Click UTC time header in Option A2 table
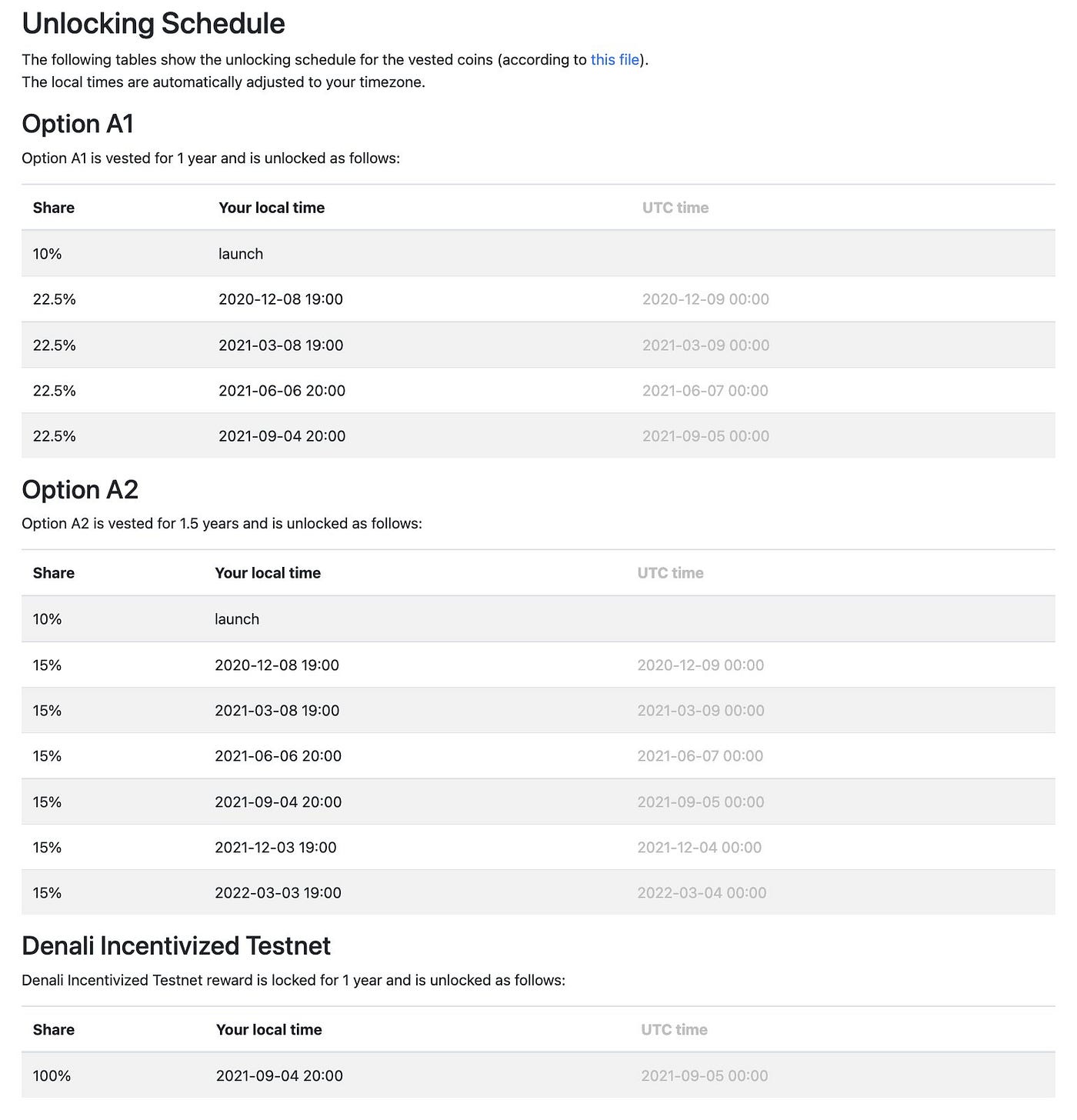The height and width of the screenshot is (1120, 1077). tap(670, 573)
